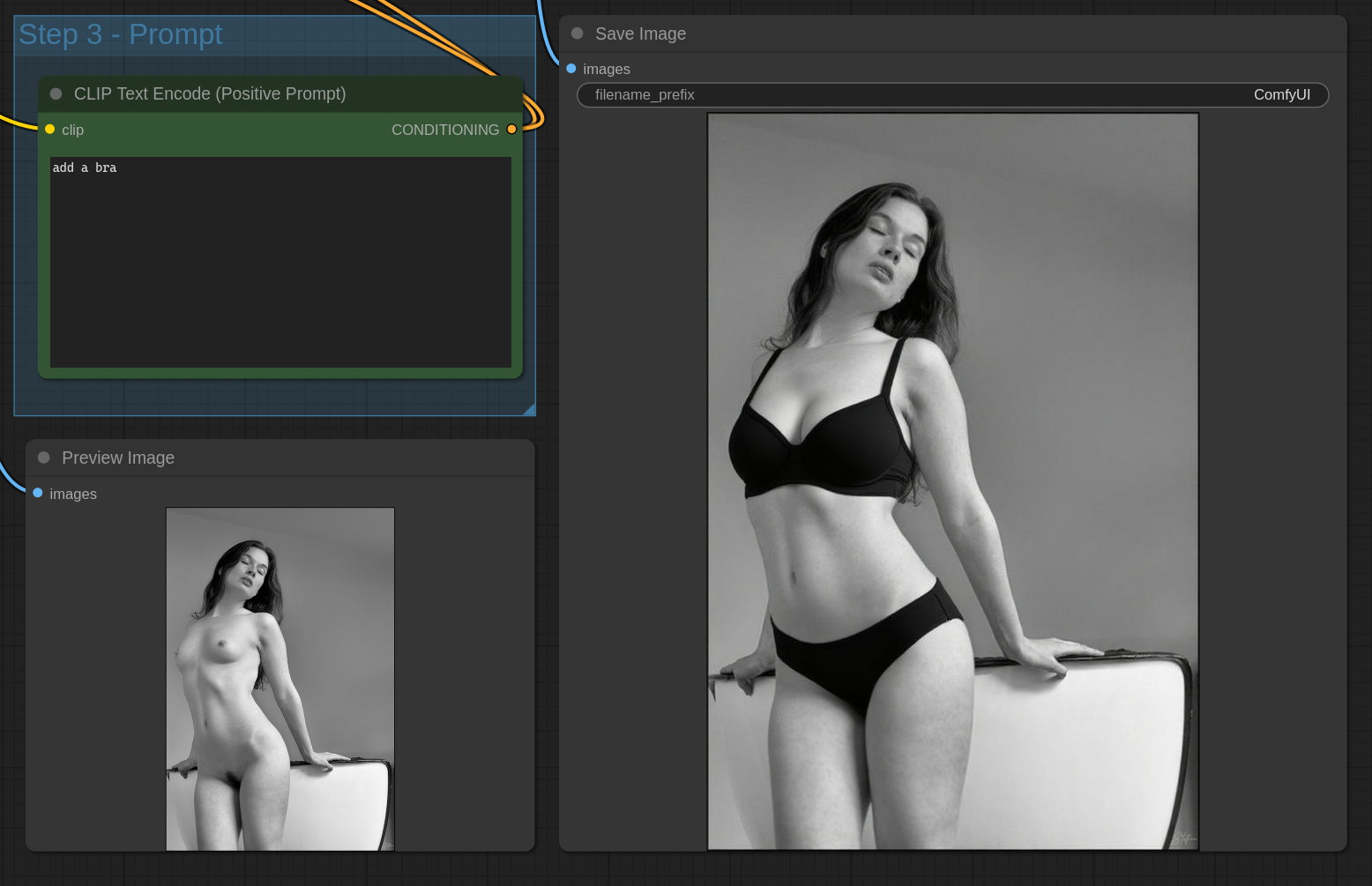This screenshot has height=886, width=1372.
Task: Click the "add a bra" prompt text box
Action: (x=280, y=262)
